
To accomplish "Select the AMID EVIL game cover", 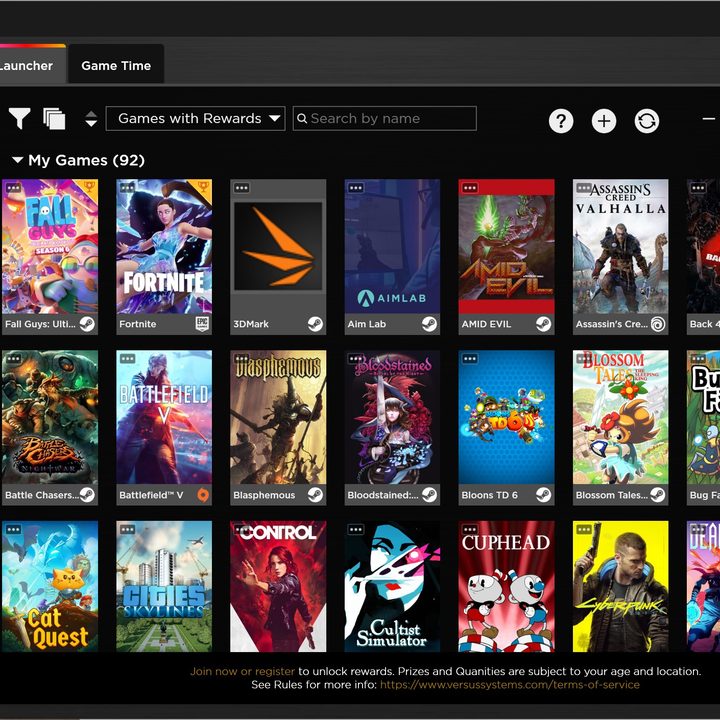I will tap(506, 247).
